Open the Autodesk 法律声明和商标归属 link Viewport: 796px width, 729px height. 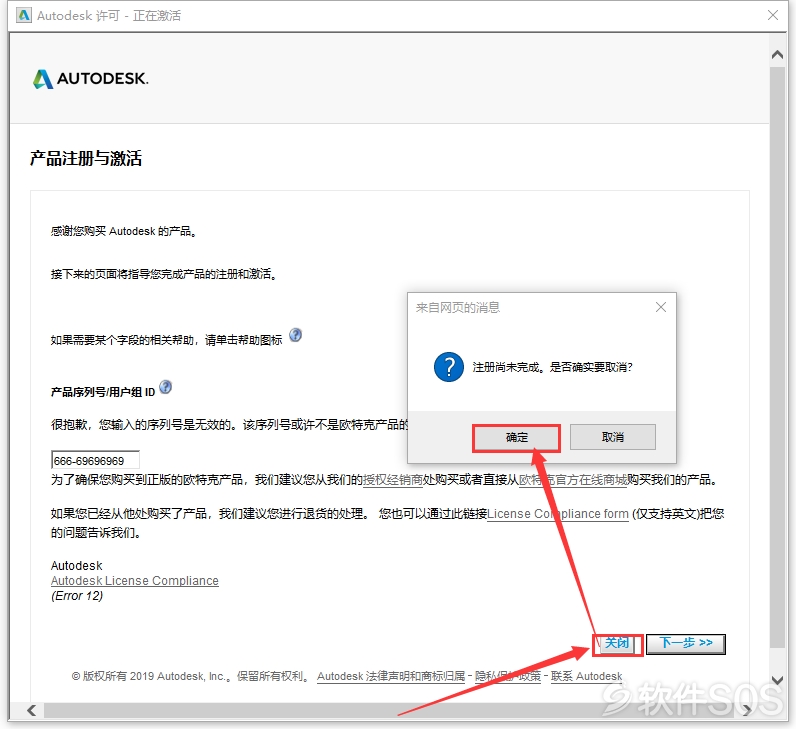point(391,676)
